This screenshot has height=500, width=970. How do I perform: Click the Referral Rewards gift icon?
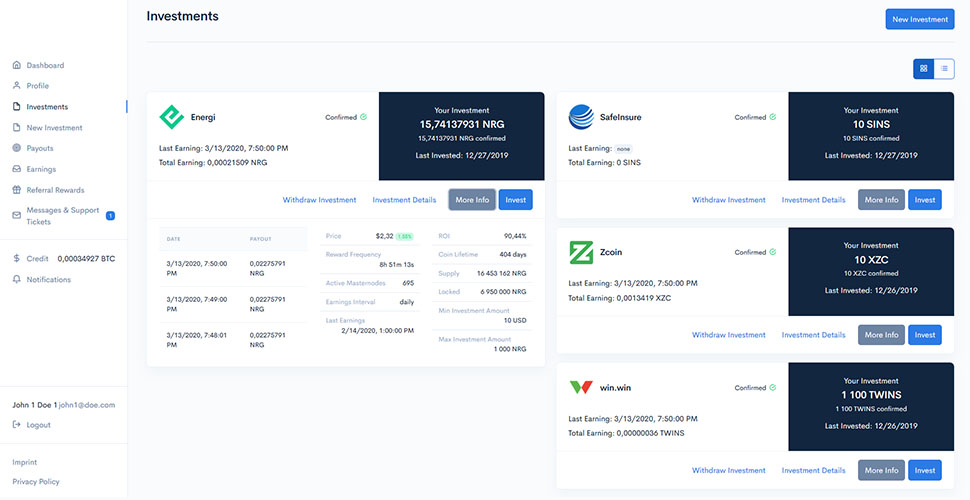coord(17,190)
